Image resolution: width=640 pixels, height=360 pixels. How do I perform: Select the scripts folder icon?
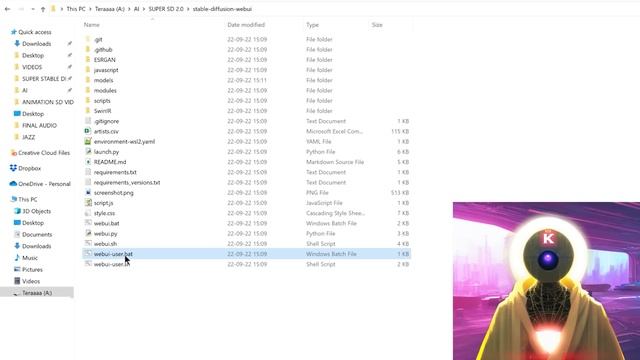coord(87,100)
